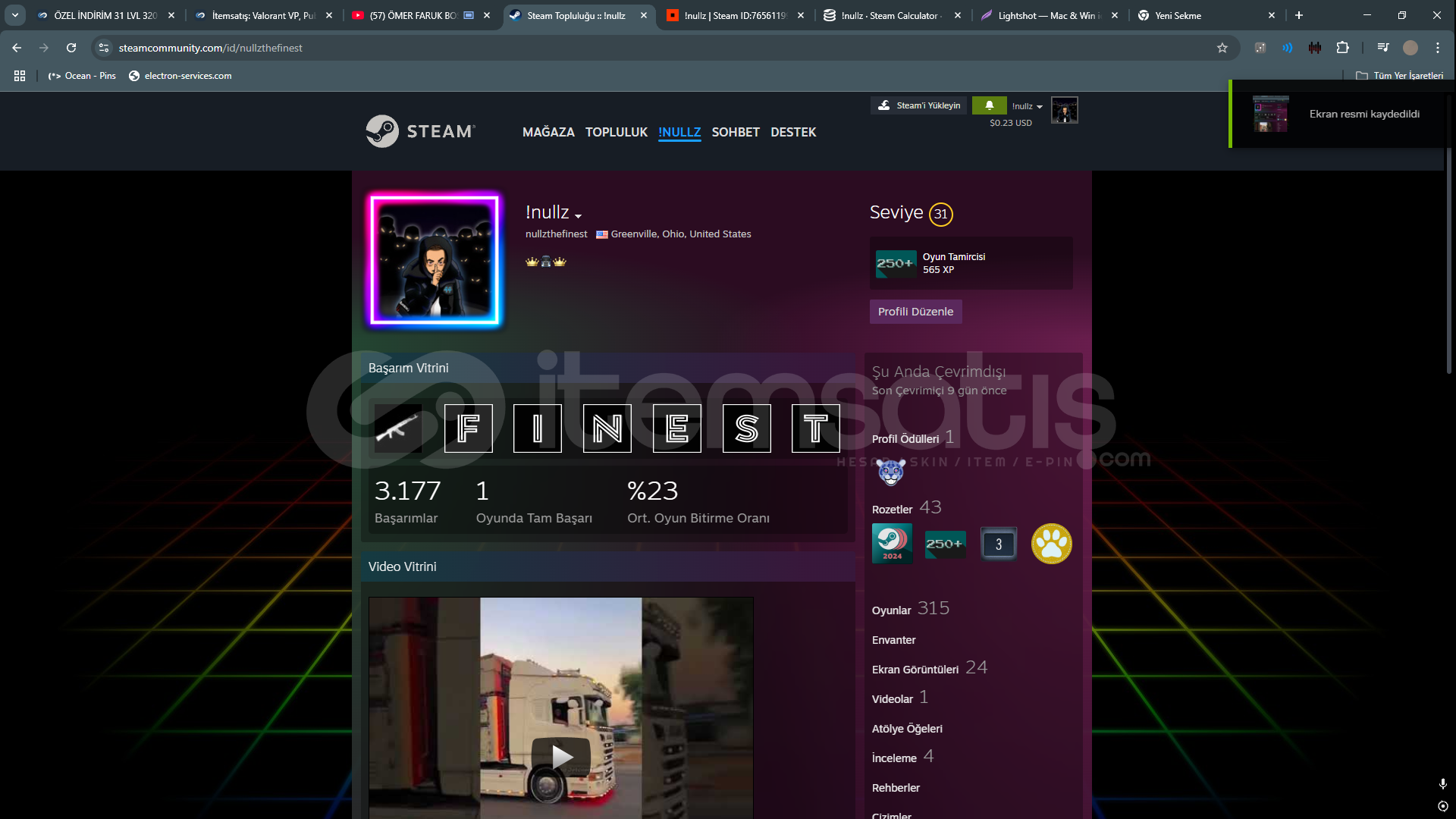Open the Tüm Yer İşaretleri folder
This screenshot has width=1456, height=819.
pyautogui.click(x=1400, y=76)
